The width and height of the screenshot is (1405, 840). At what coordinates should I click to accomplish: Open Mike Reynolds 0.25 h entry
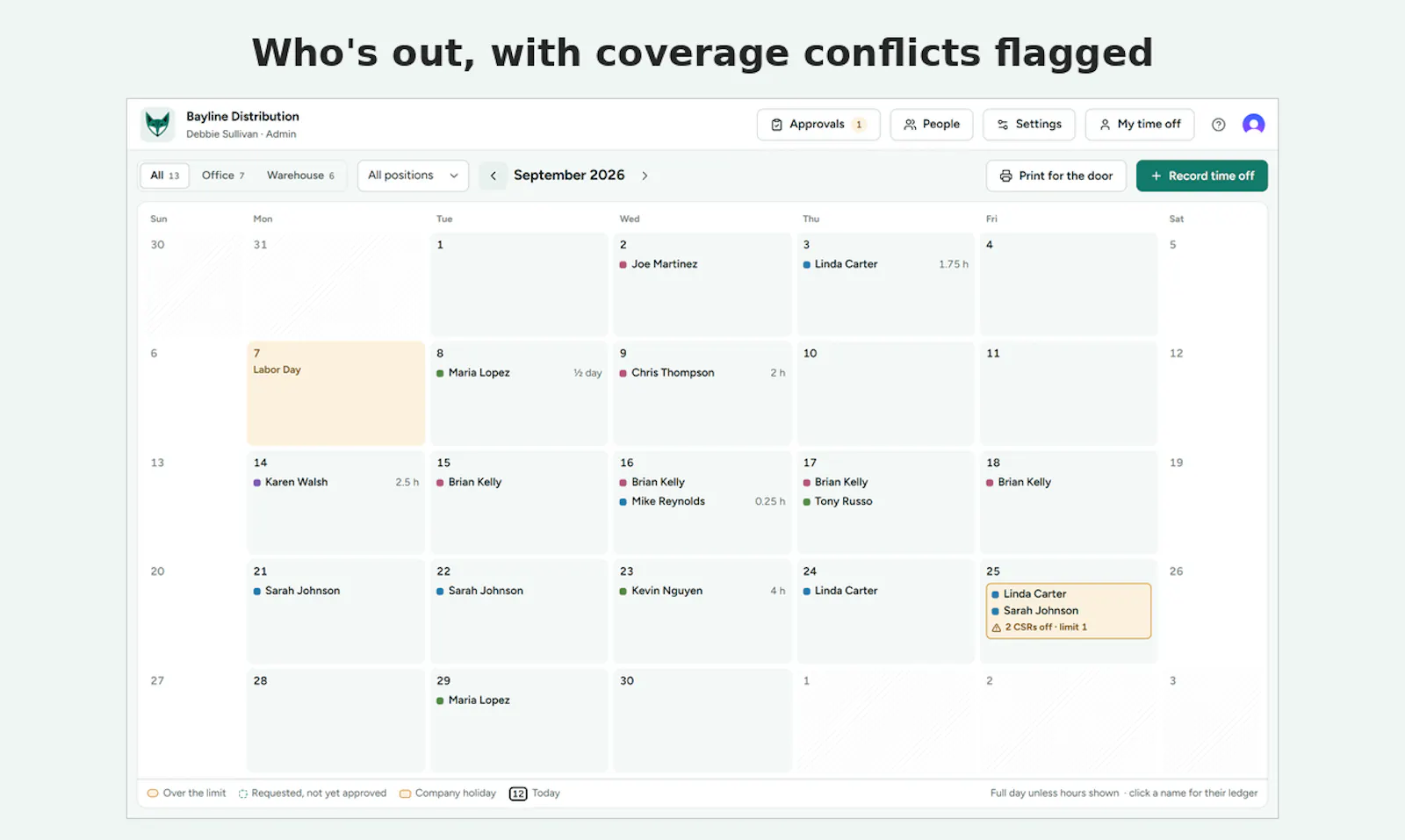[702, 502]
